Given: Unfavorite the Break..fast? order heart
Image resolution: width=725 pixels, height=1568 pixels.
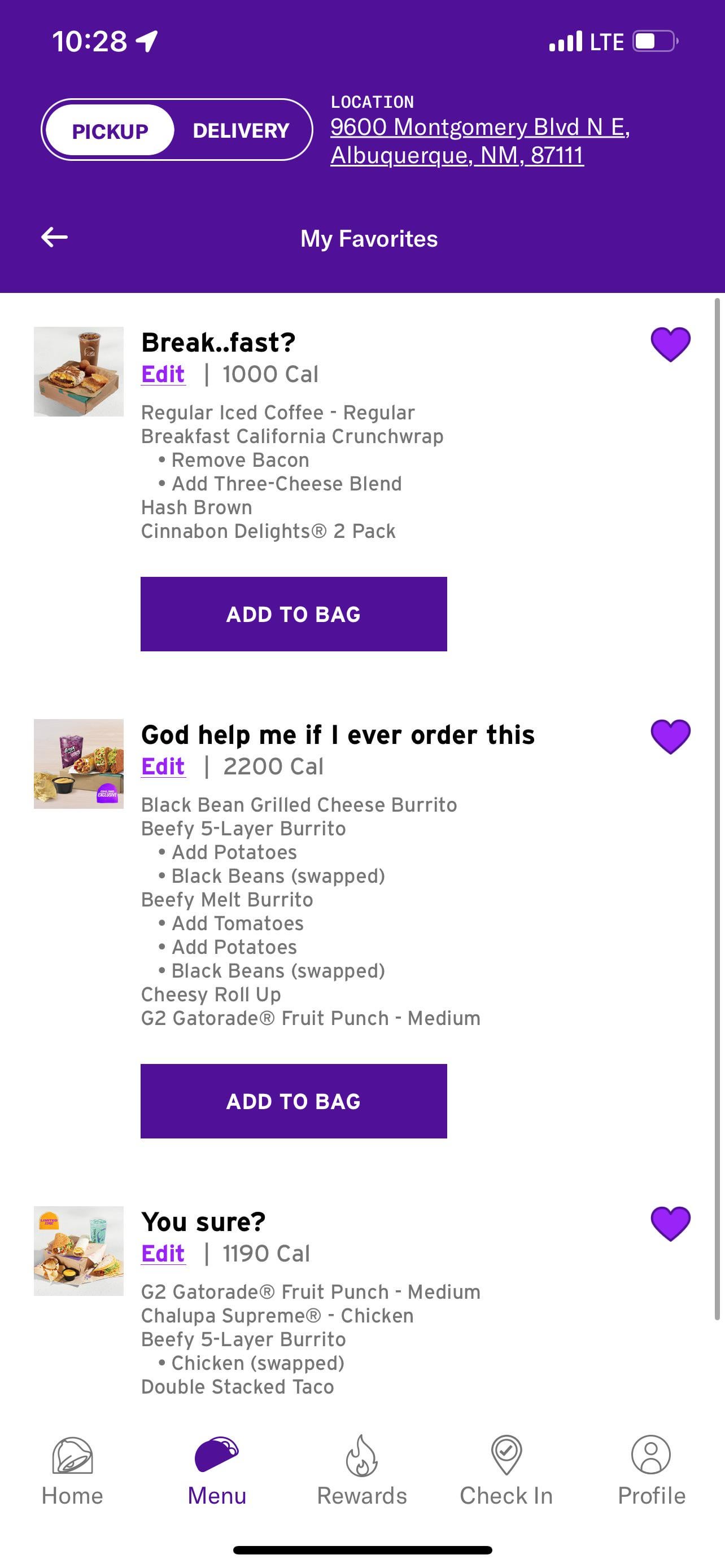Looking at the screenshot, I should pos(670,344).
